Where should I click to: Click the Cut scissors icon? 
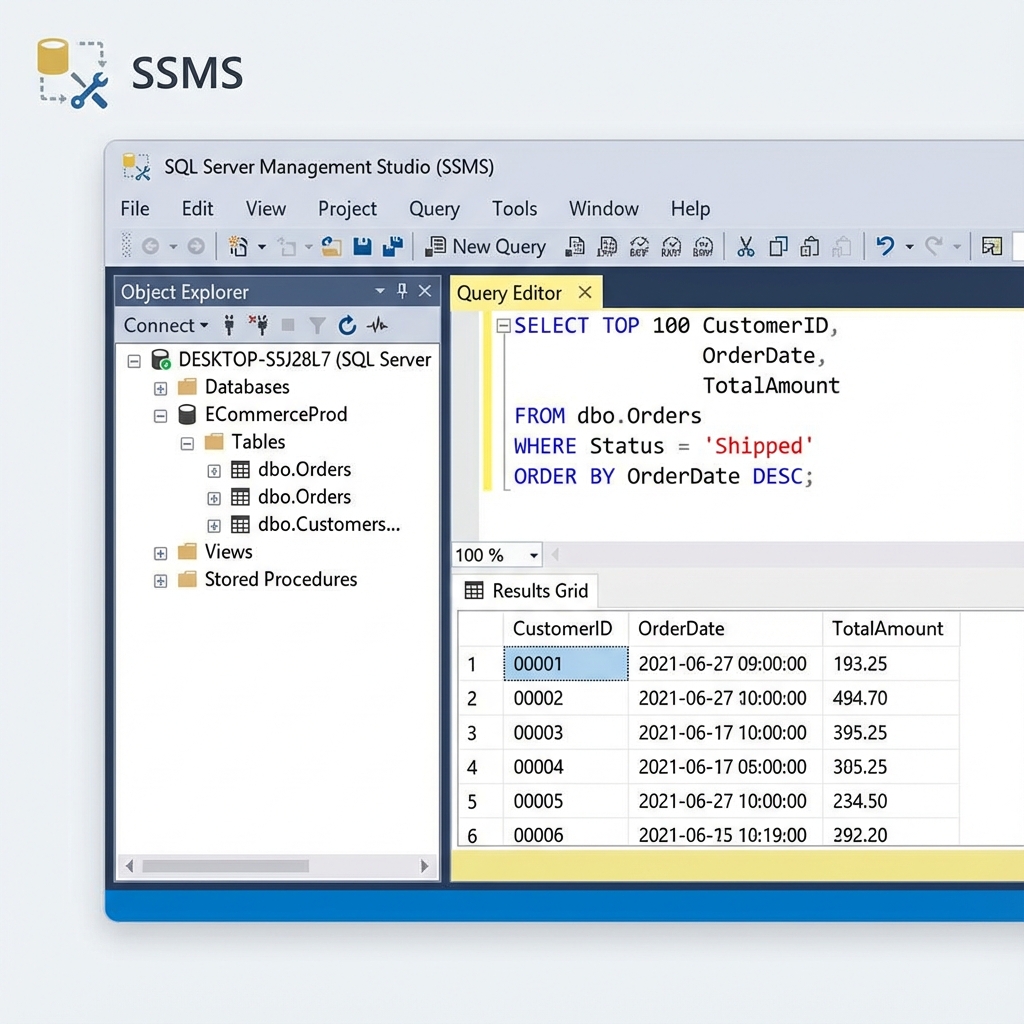pos(746,246)
